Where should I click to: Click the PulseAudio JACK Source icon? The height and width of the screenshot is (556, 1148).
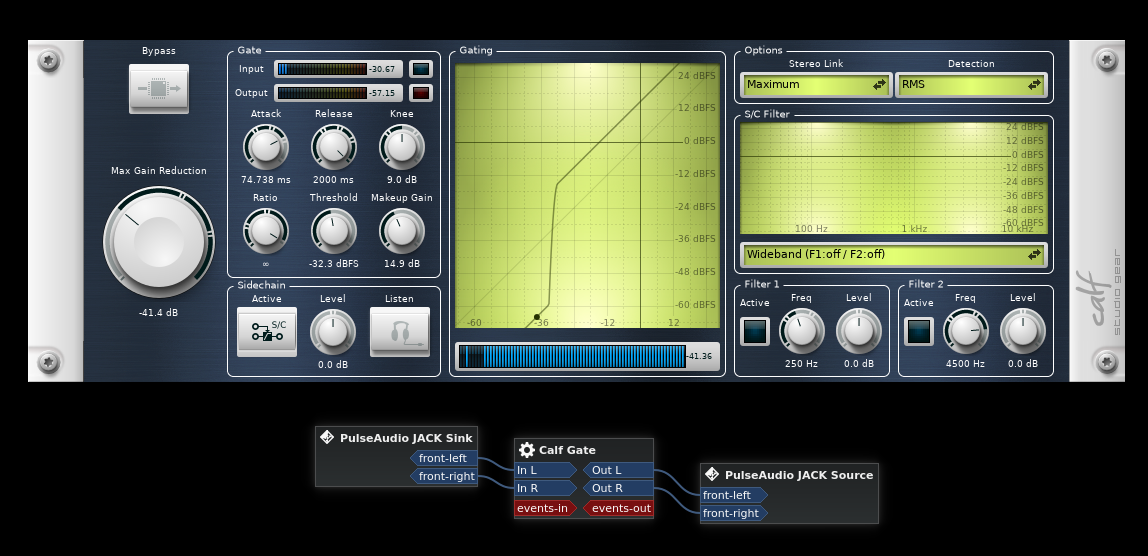pos(712,475)
